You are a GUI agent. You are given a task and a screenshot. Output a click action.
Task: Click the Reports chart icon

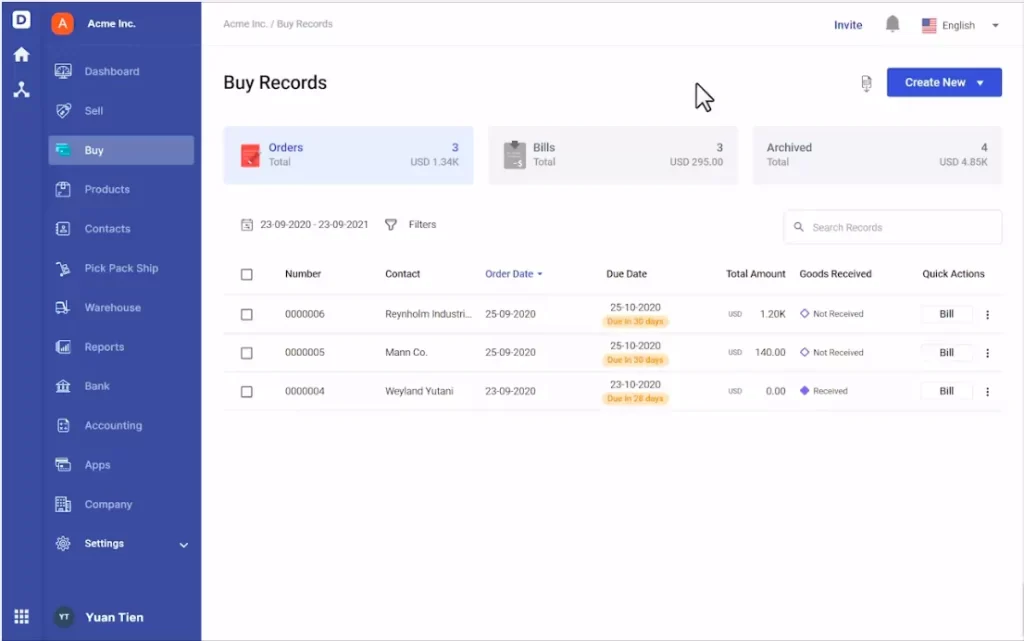coord(63,347)
